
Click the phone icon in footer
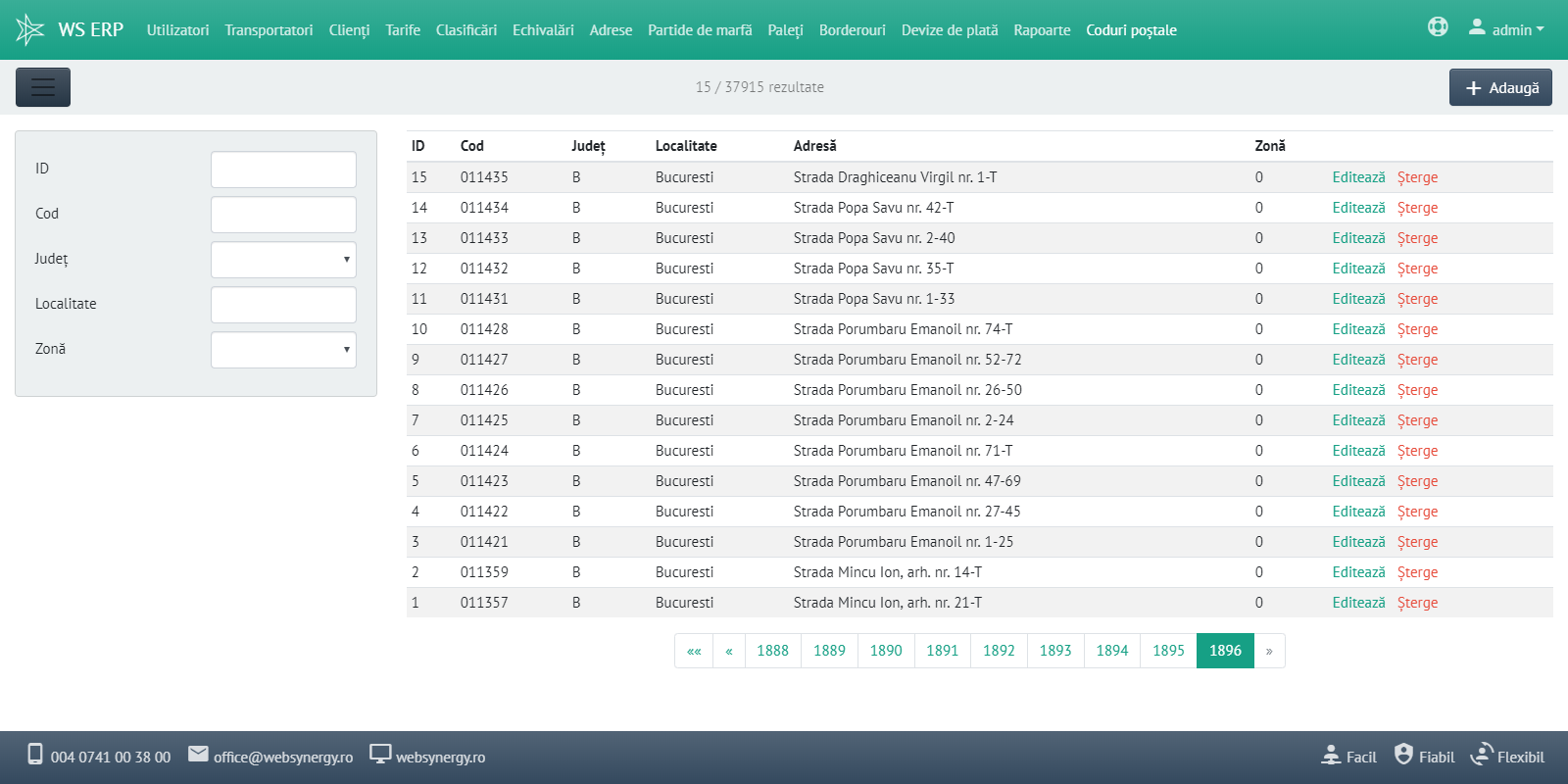[35, 755]
